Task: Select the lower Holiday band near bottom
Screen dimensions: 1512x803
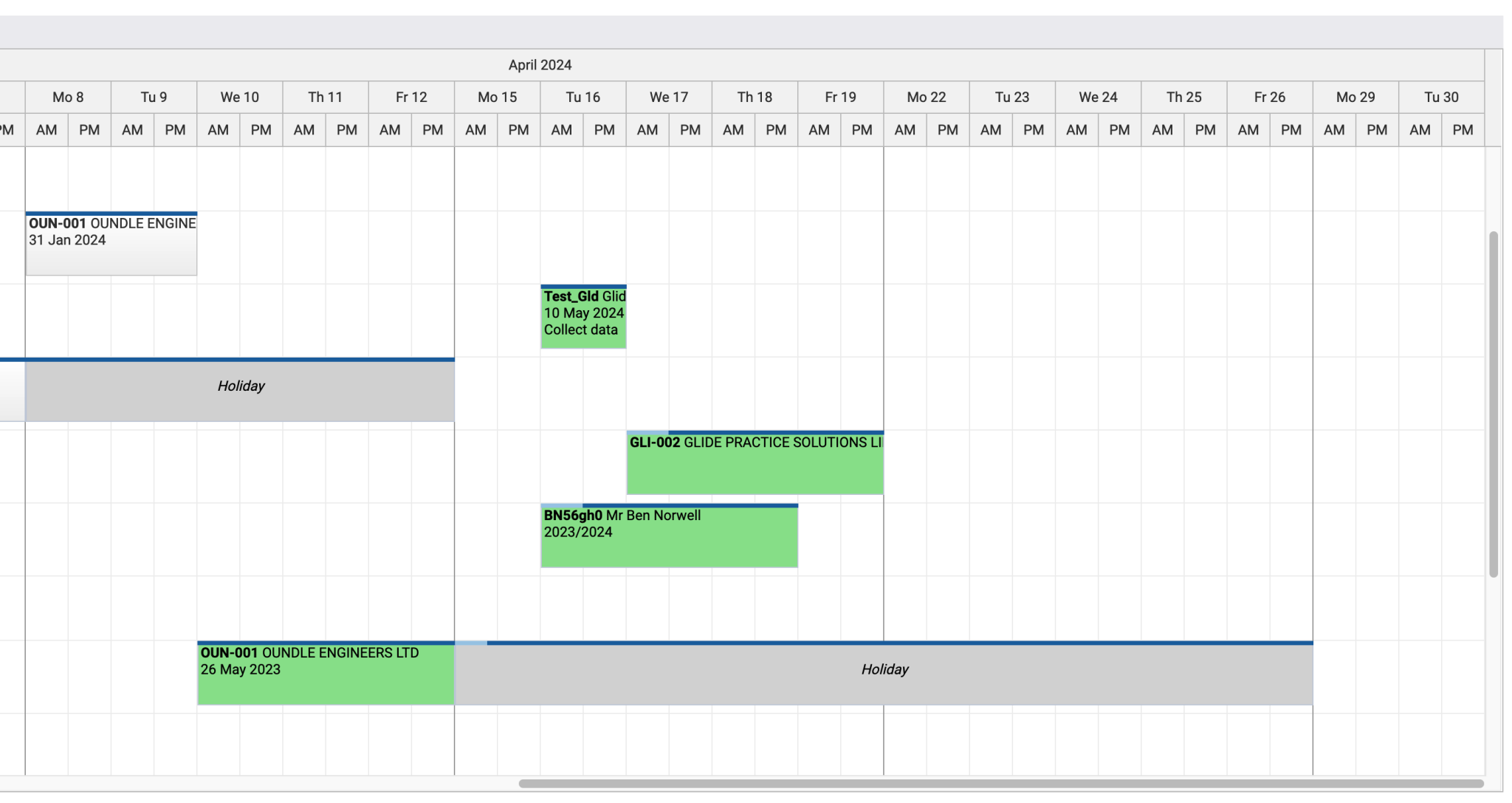Action: pos(884,669)
